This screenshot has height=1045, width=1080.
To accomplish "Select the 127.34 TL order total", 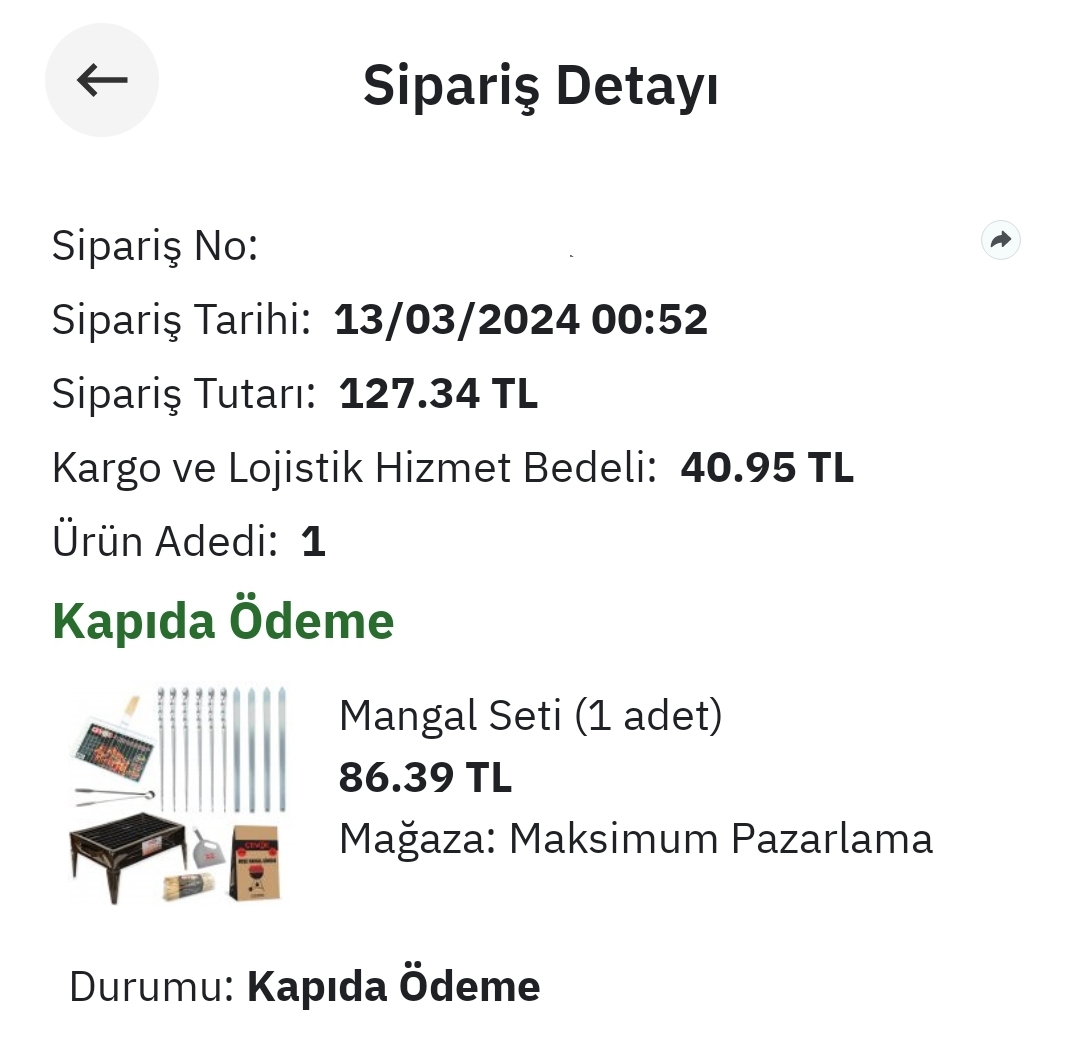I will pyautogui.click(x=438, y=394).
